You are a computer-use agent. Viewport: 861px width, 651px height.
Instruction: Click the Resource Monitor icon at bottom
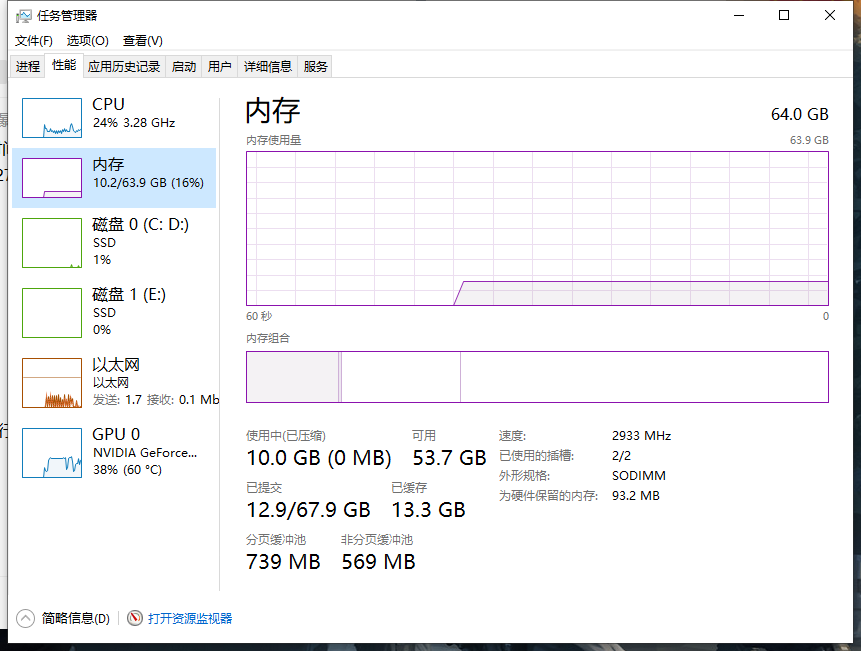click(135, 618)
